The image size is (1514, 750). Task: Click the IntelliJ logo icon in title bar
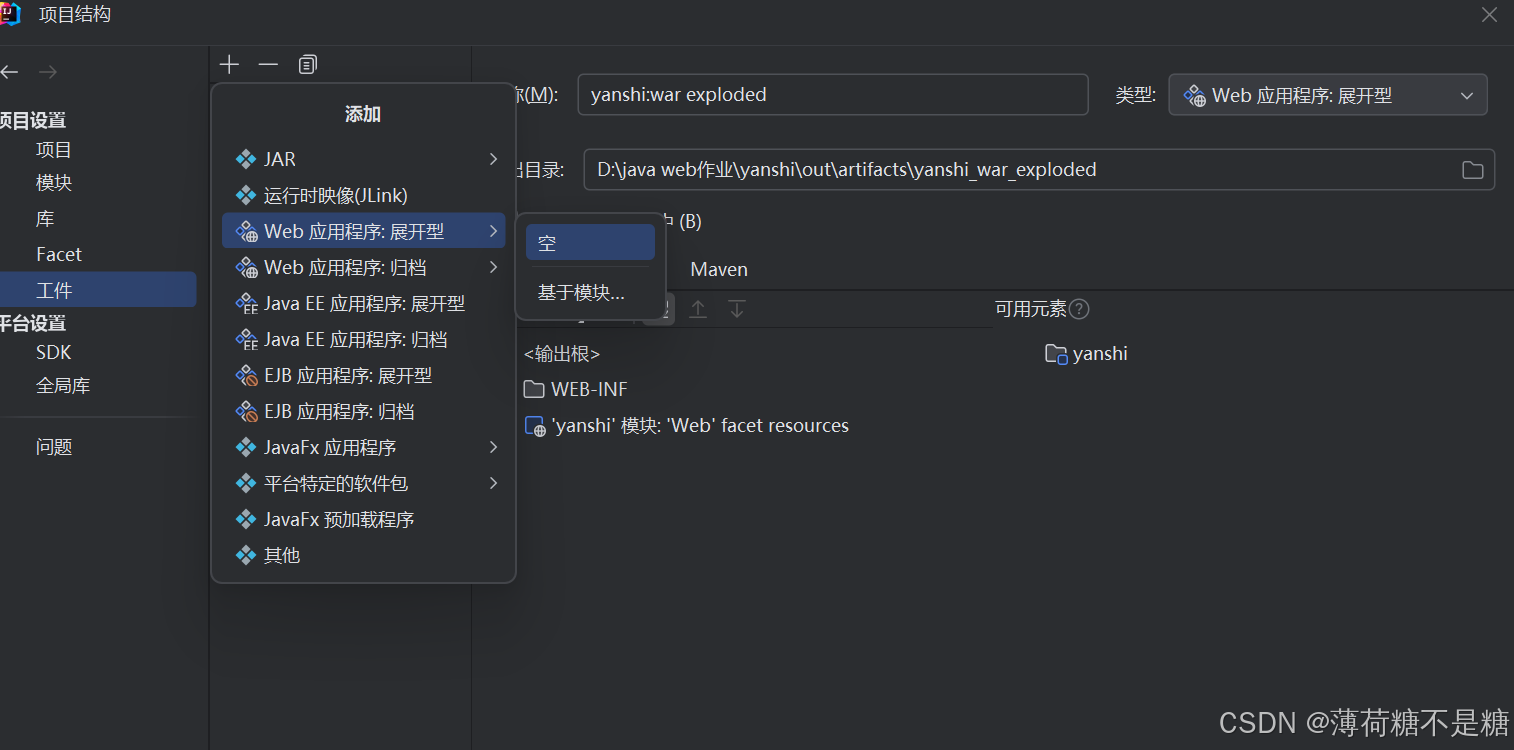(9, 13)
